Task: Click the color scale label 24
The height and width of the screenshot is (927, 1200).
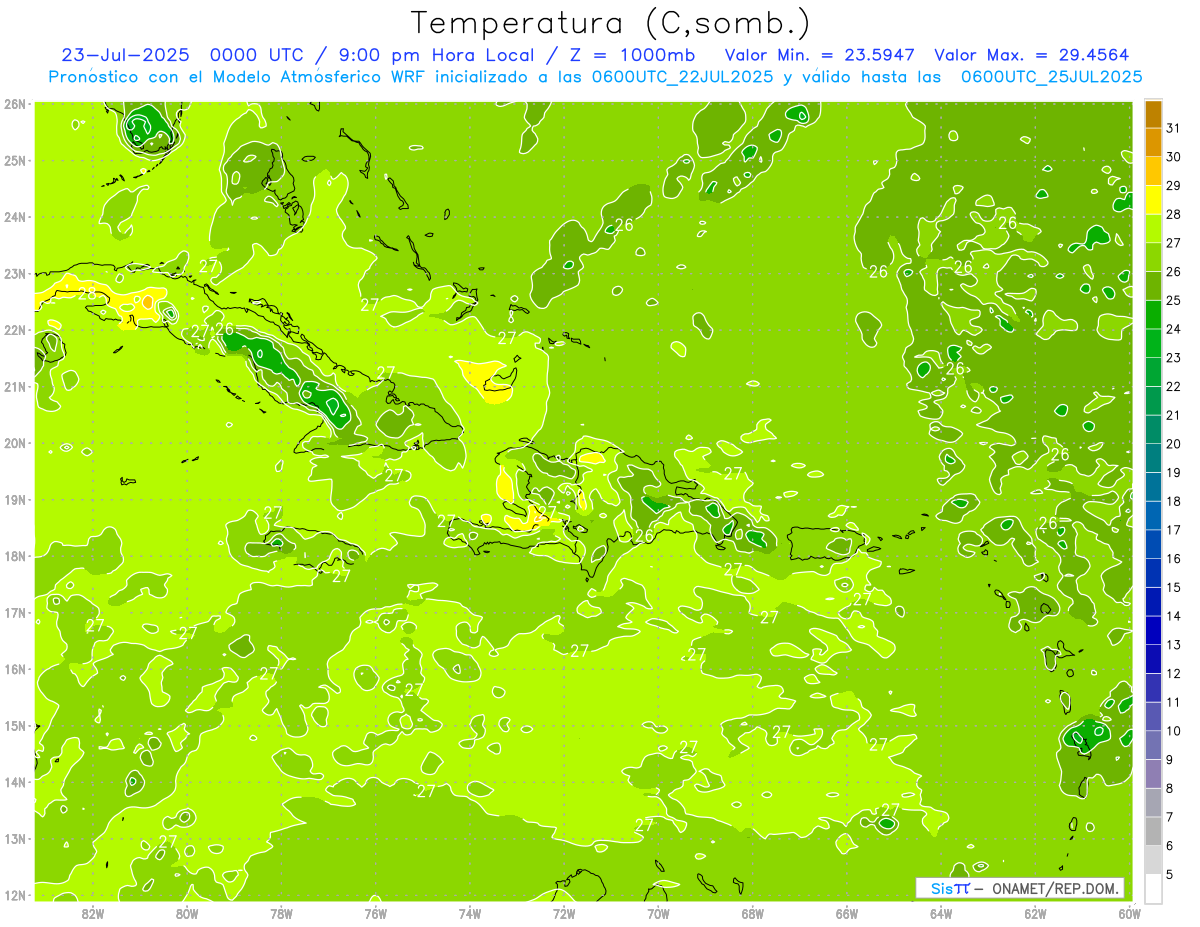Action: pos(1174,329)
